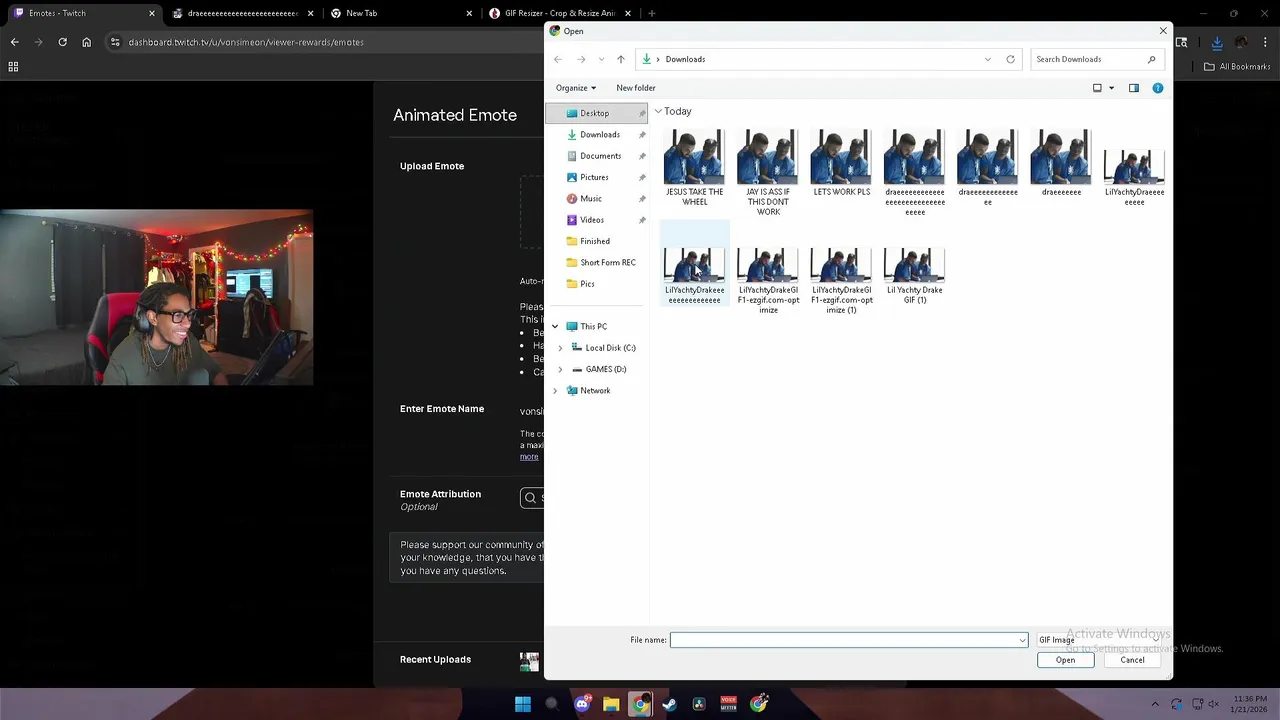
Task: Open the All Bookmarks folder
Action: point(1237,67)
